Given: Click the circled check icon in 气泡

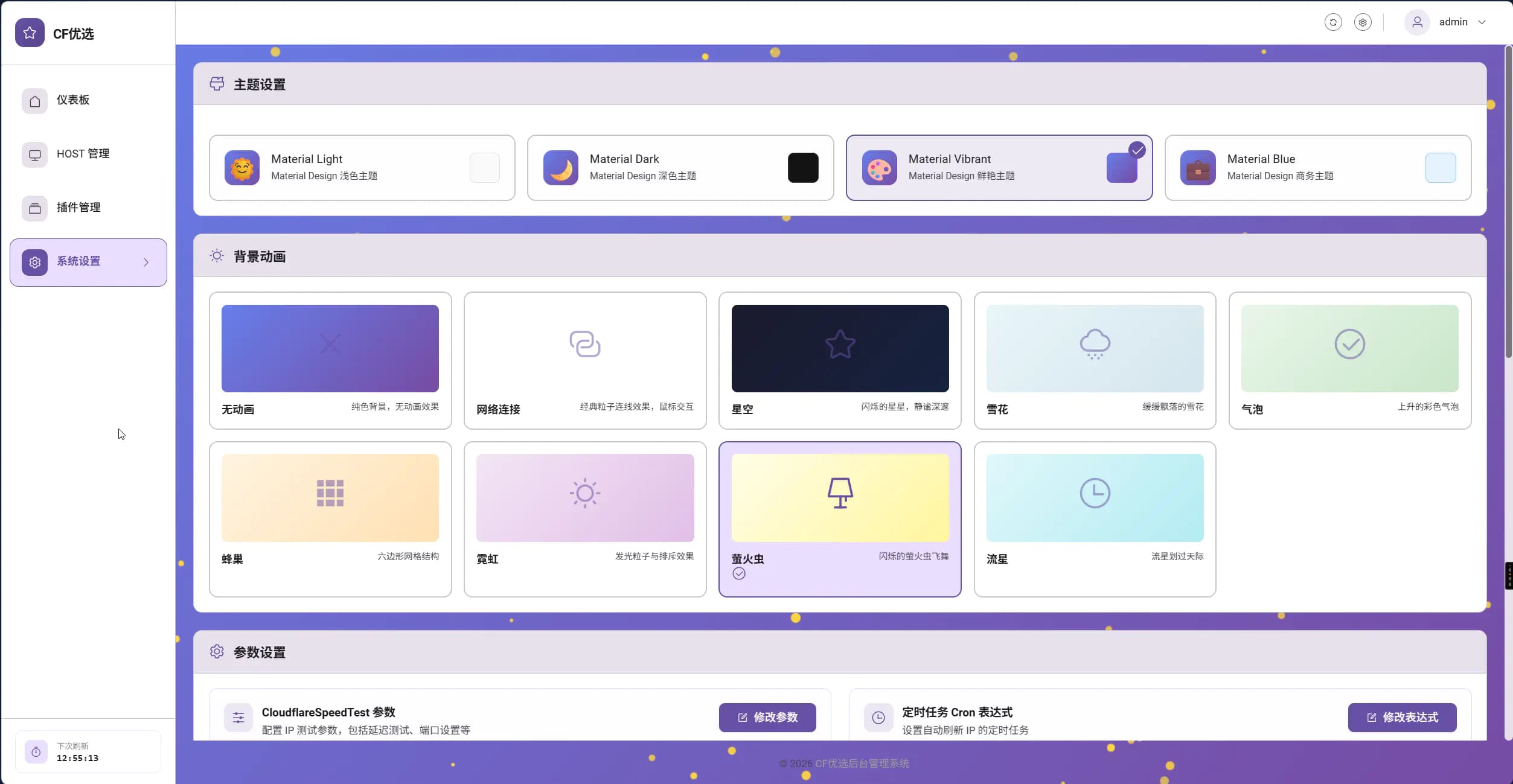Looking at the screenshot, I should click(x=1350, y=344).
